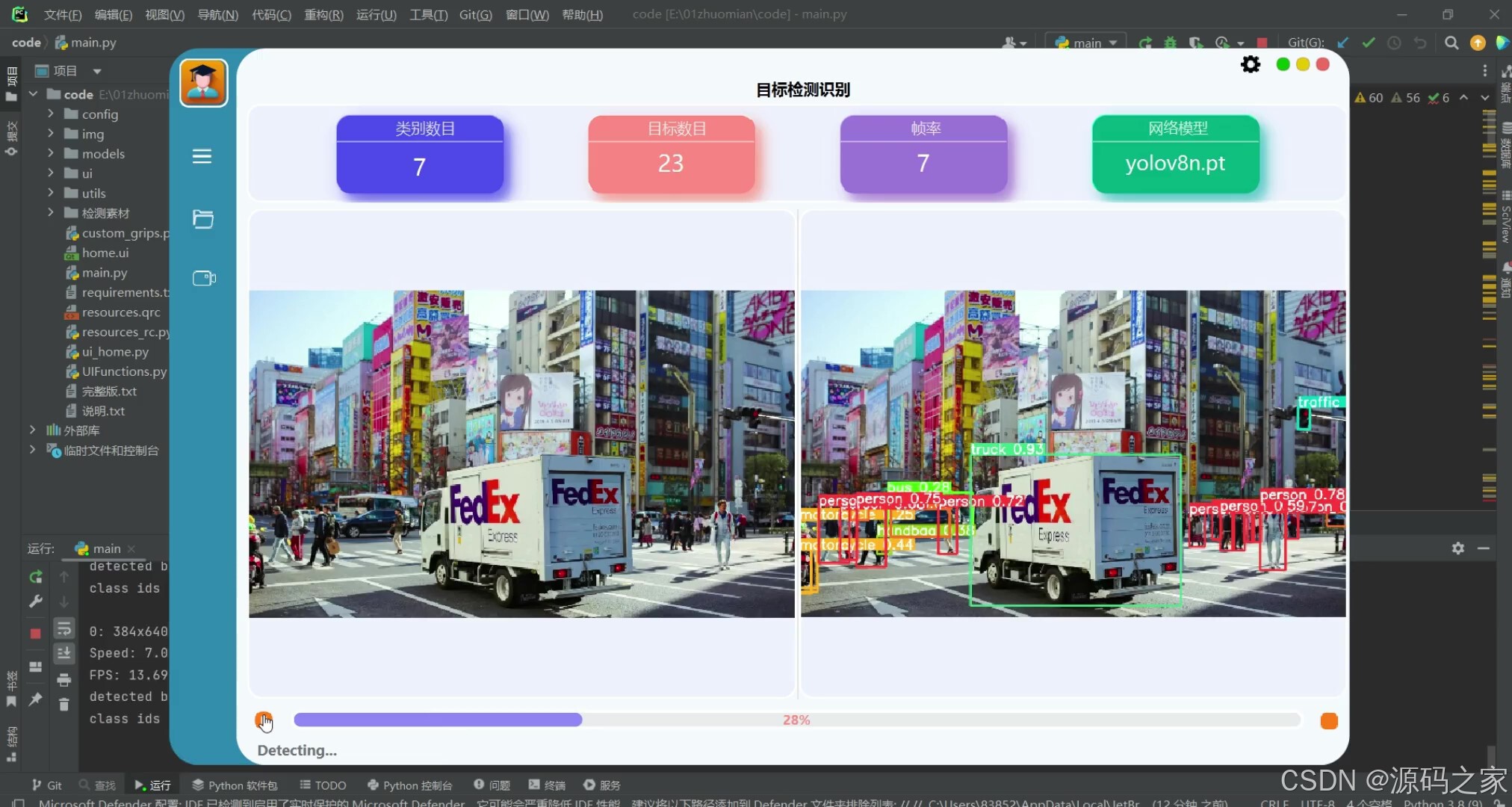This screenshot has width=1512, height=807.
Task: Click the graduate avatar logo
Action: tap(203, 83)
